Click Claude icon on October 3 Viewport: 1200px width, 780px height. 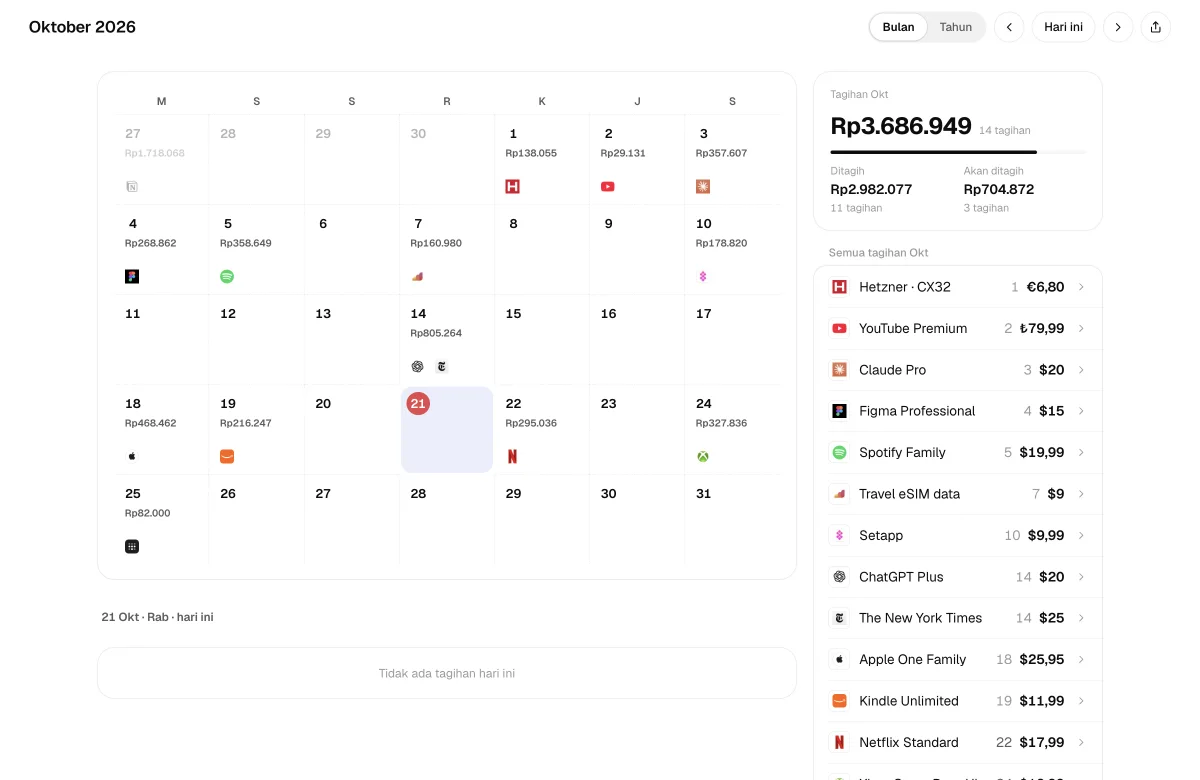pyautogui.click(x=703, y=186)
